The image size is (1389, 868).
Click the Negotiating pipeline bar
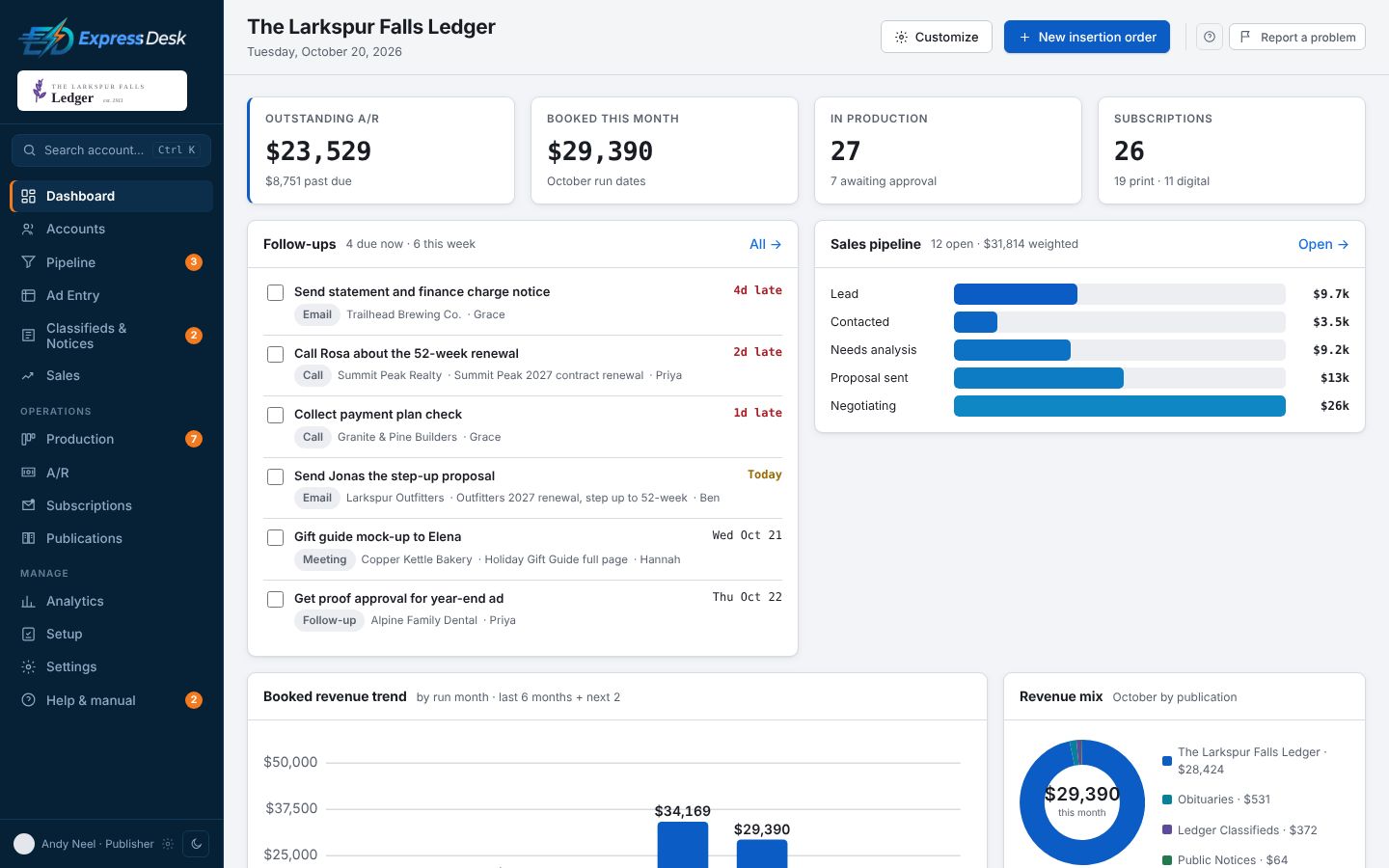tap(1120, 406)
